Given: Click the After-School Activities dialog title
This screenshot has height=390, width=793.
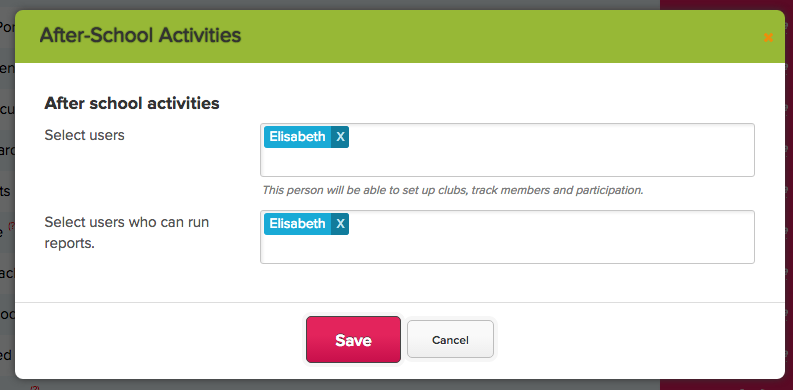Looking at the screenshot, I should [x=140, y=36].
